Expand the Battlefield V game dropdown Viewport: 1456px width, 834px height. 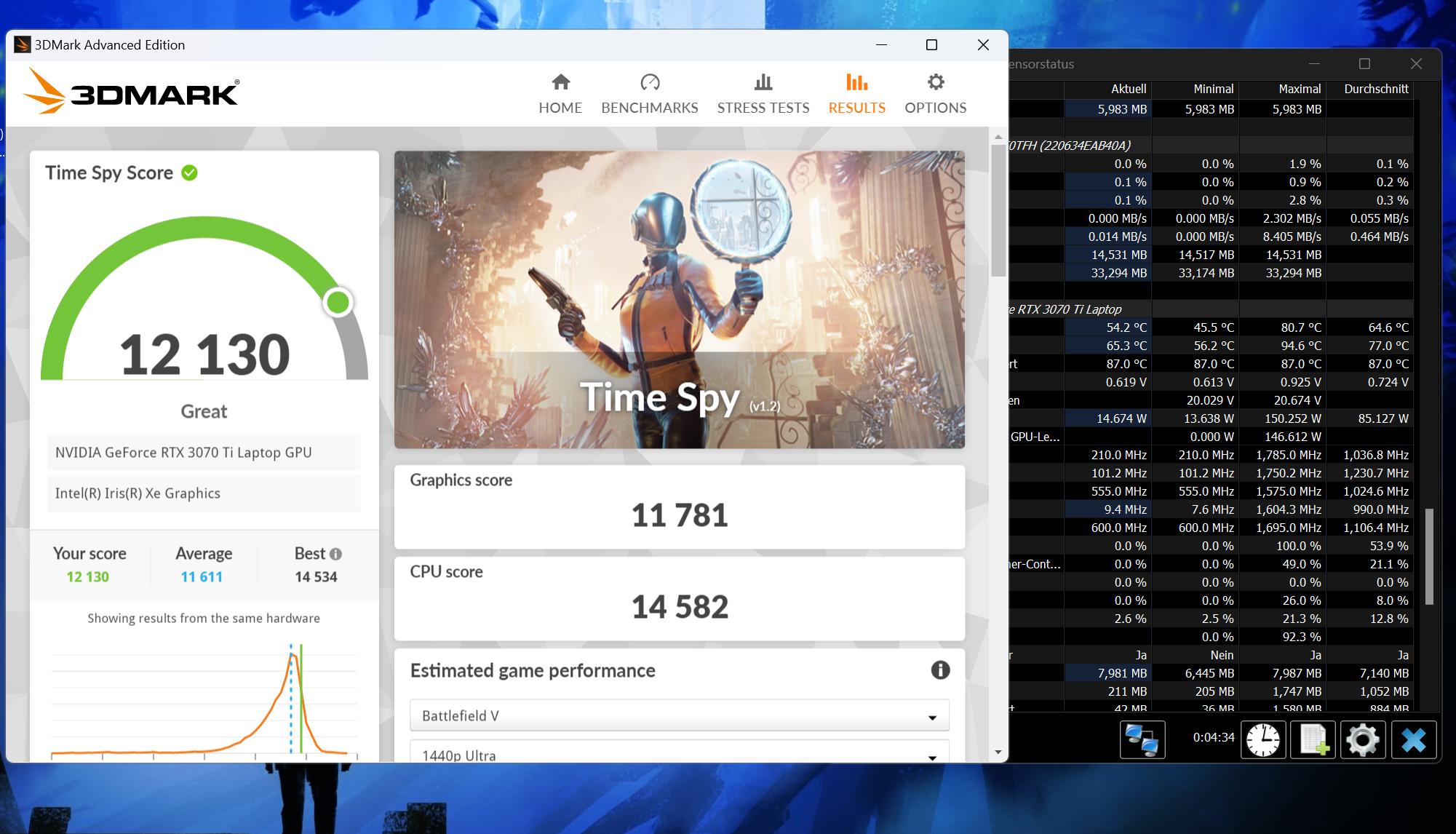[679, 715]
